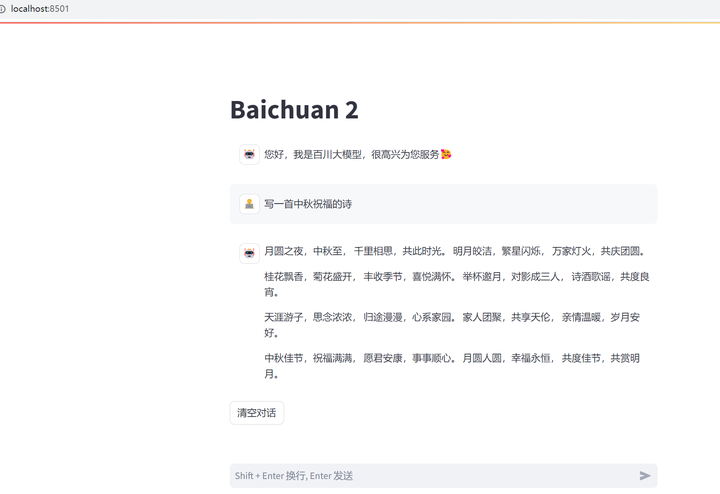
Task: Click the poem line starting 天涯游子，思念浓浓
Action: pyautogui.click(x=452, y=325)
